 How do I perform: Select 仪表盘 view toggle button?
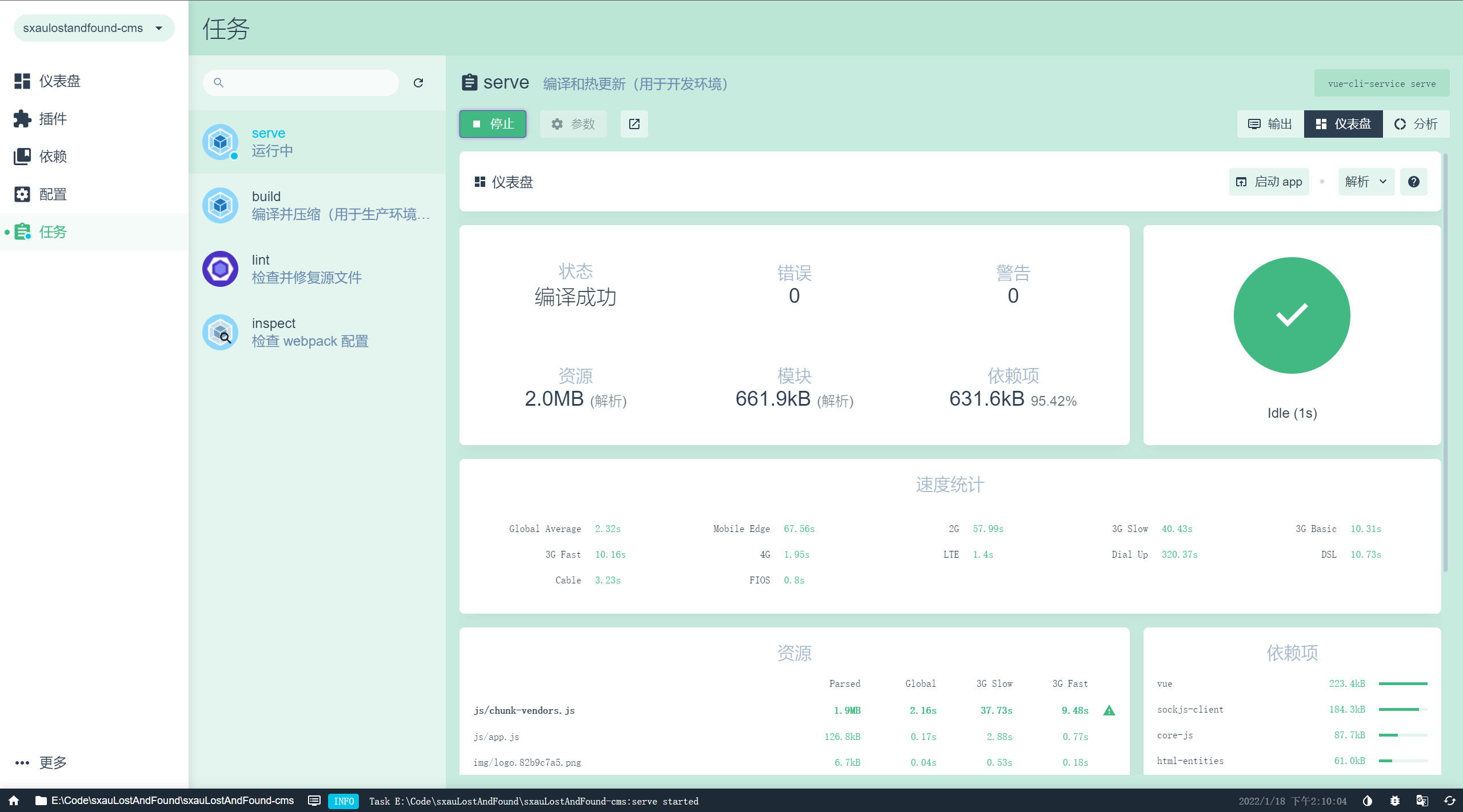click(x=1343, y=124)
